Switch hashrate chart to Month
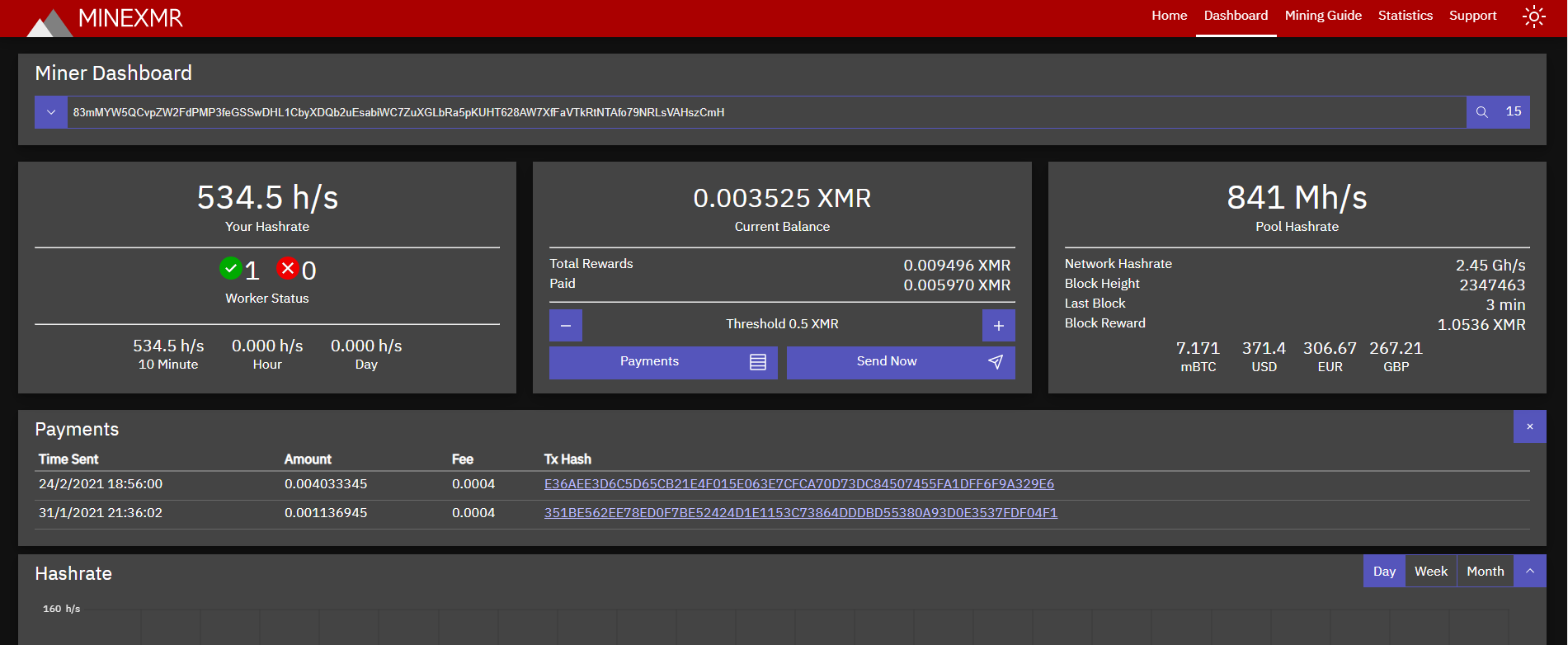 tap(1485, 571)
